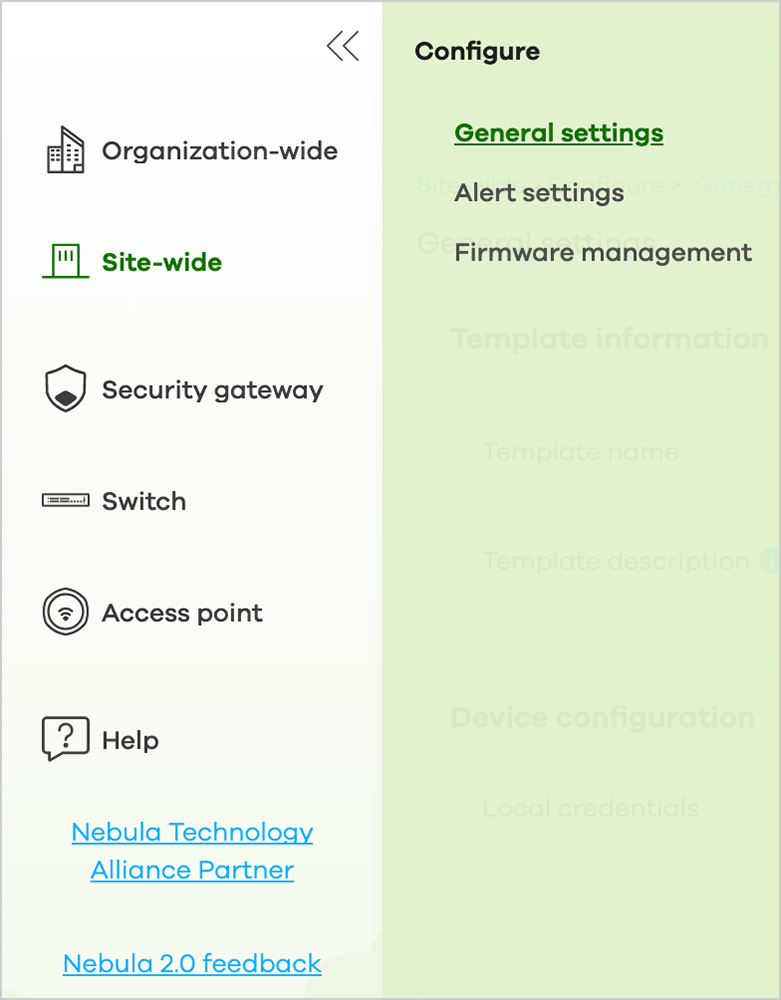
Task: Collapse the sidebar with the double-chevron icon
Action: pyautogui.click(x=343, y=46)
